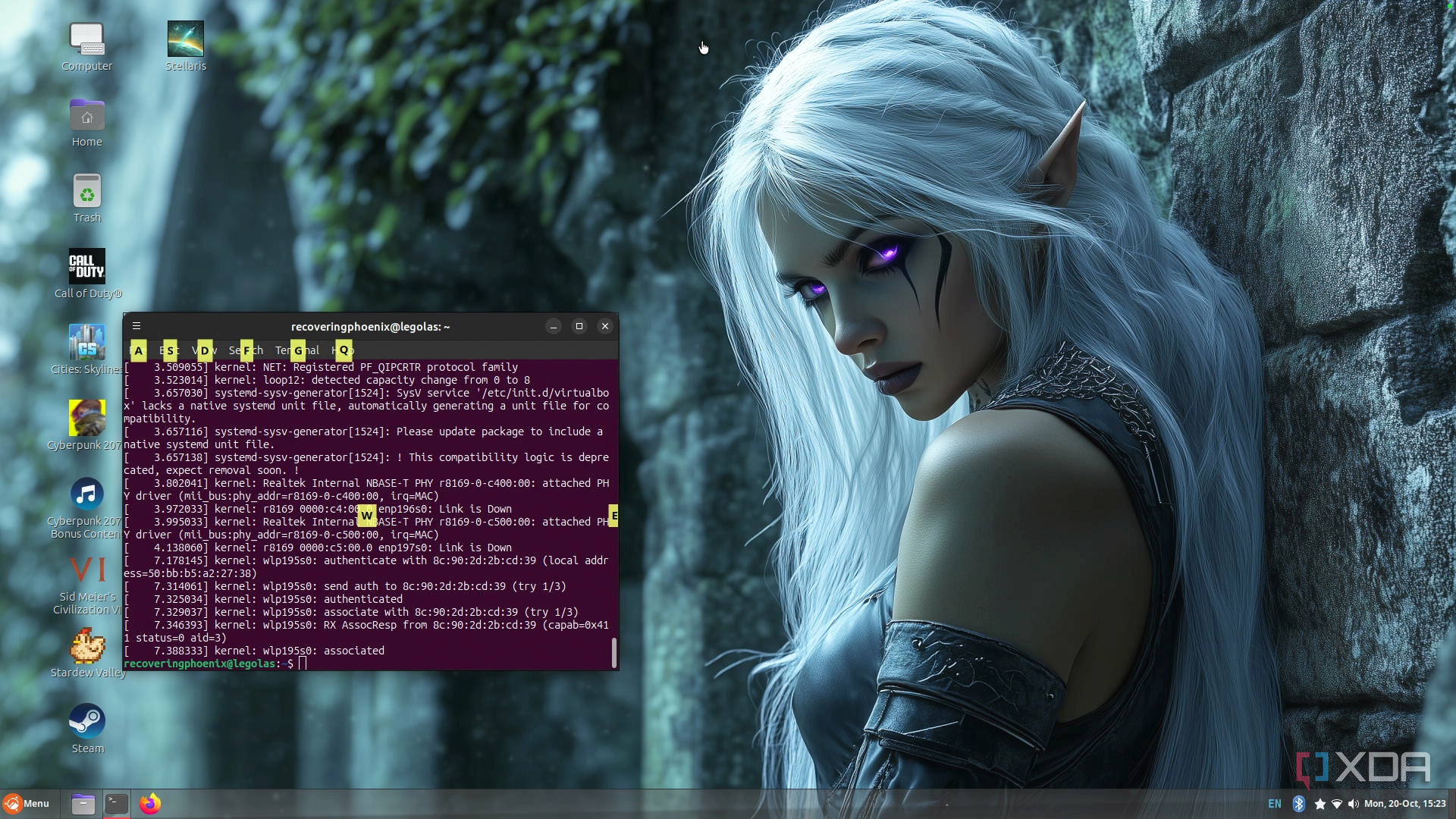Viewport: 1456px width, 819px height.
Task: Open the Bluetooth tray indicator
Action: [x=1298, y=804]
